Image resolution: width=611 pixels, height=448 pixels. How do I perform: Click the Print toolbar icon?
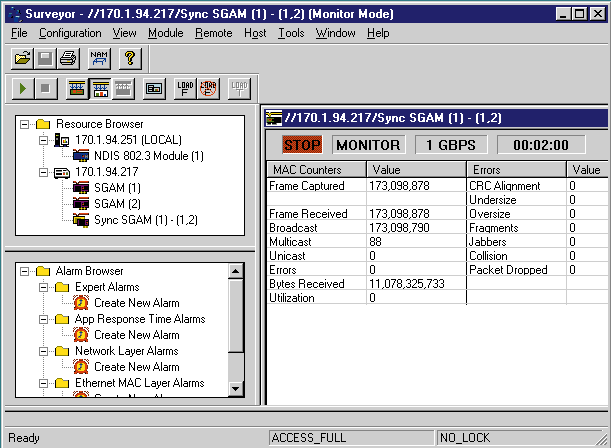(68, 58)
